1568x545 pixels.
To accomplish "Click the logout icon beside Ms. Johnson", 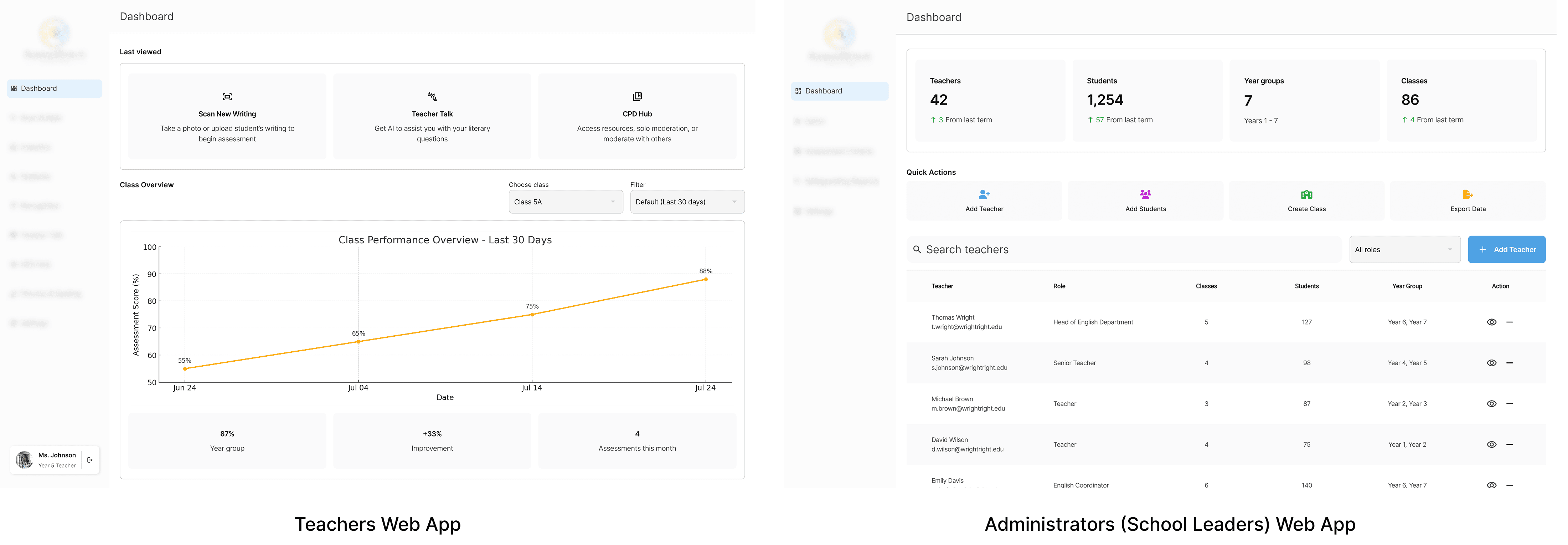I will (x=90, y=460).
